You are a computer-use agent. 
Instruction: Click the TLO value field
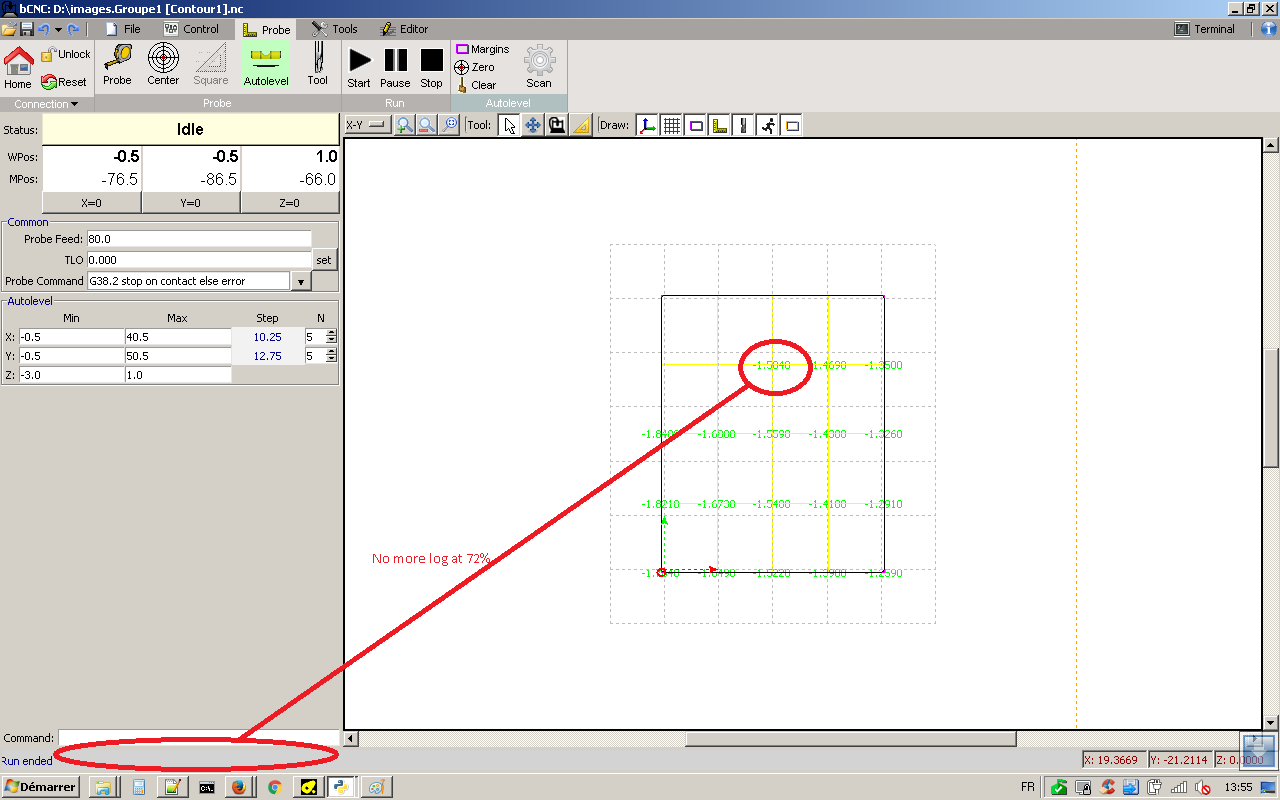199,260
